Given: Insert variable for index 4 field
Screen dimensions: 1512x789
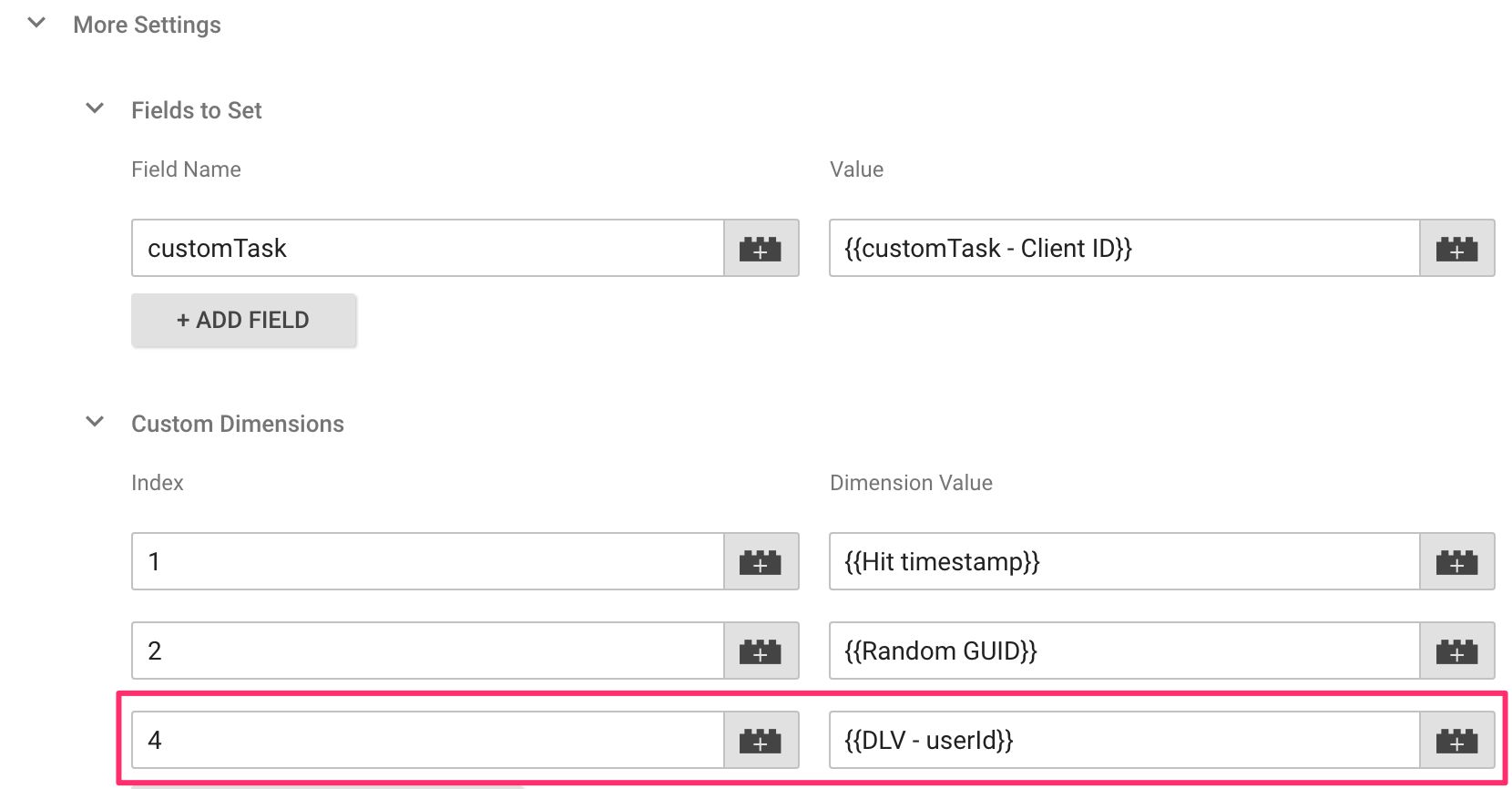Looking at the screenshot, I should pos(761,740).
